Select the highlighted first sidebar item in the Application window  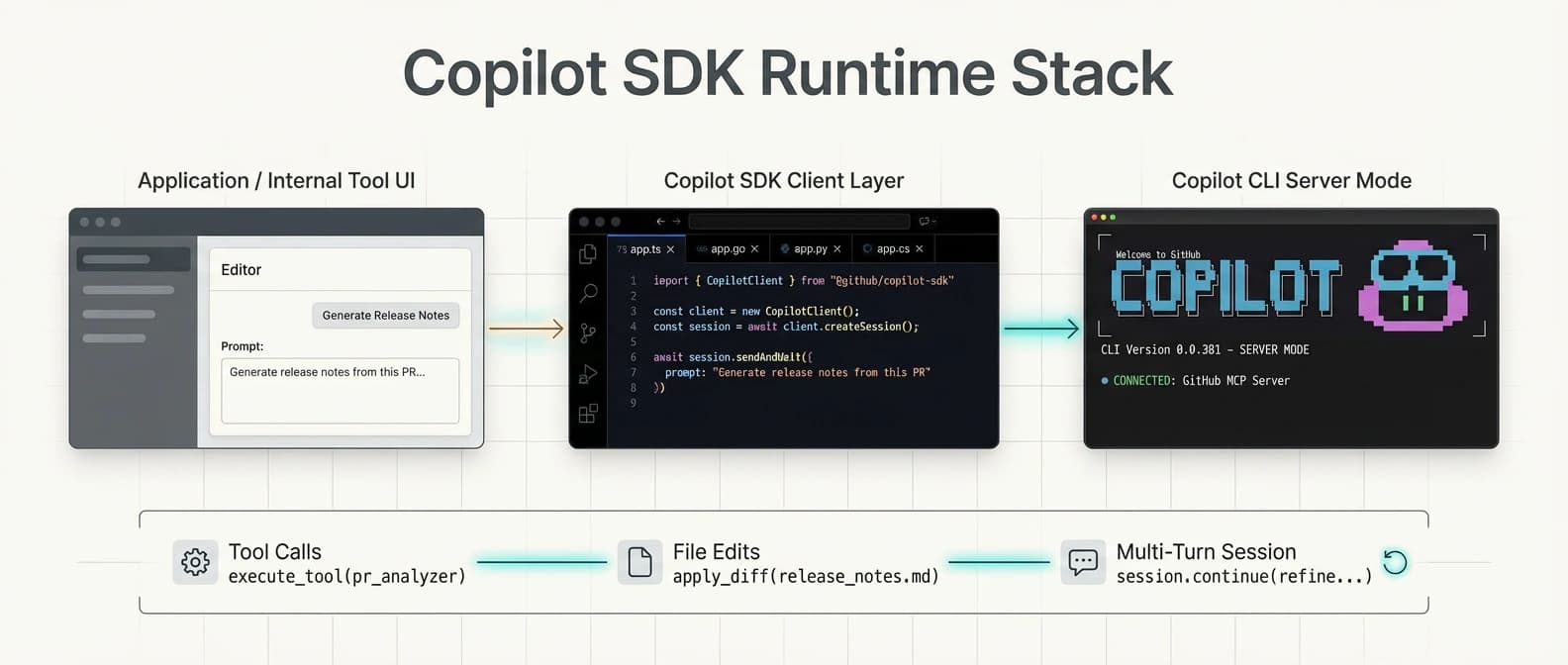coord(133,259)
